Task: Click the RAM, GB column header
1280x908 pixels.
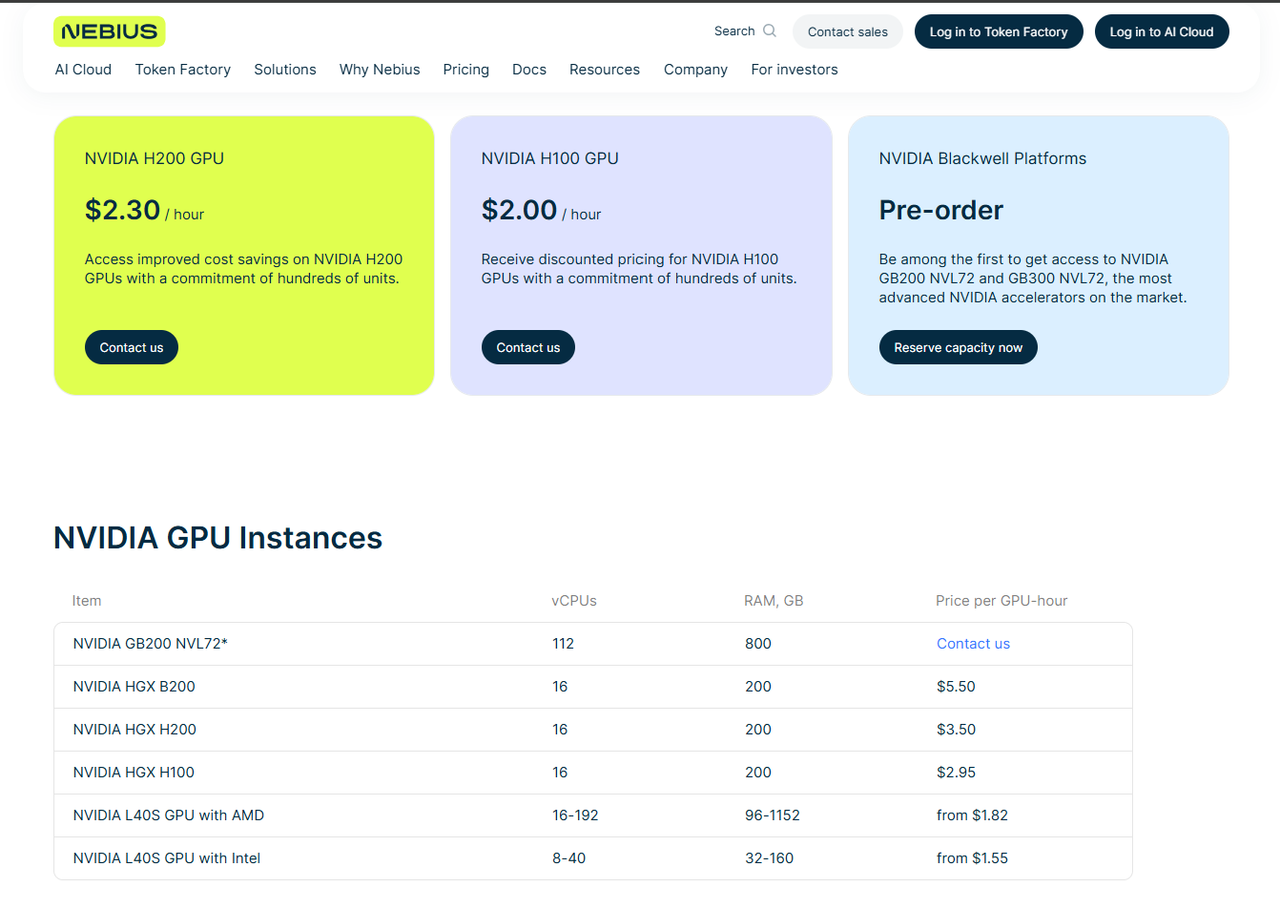Action: (x=774, y=601)
